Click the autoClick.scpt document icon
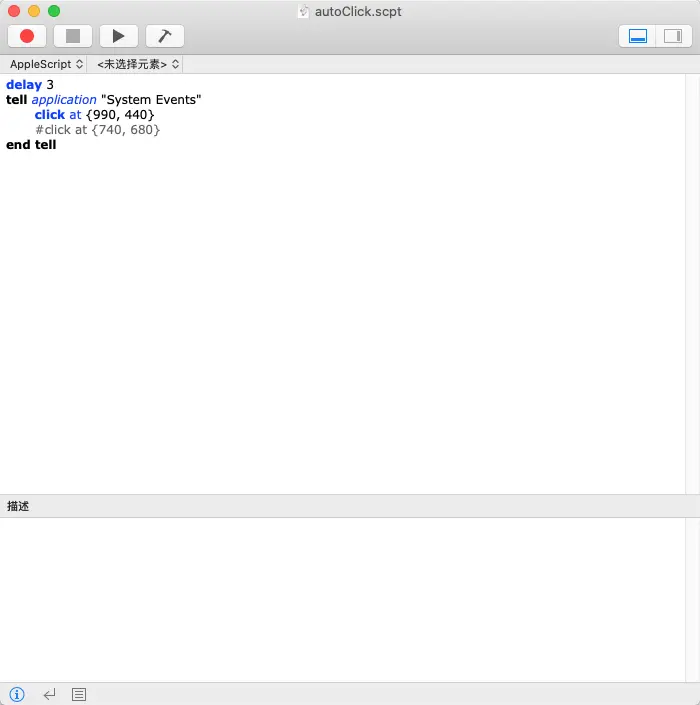 (x=303, y=11)
